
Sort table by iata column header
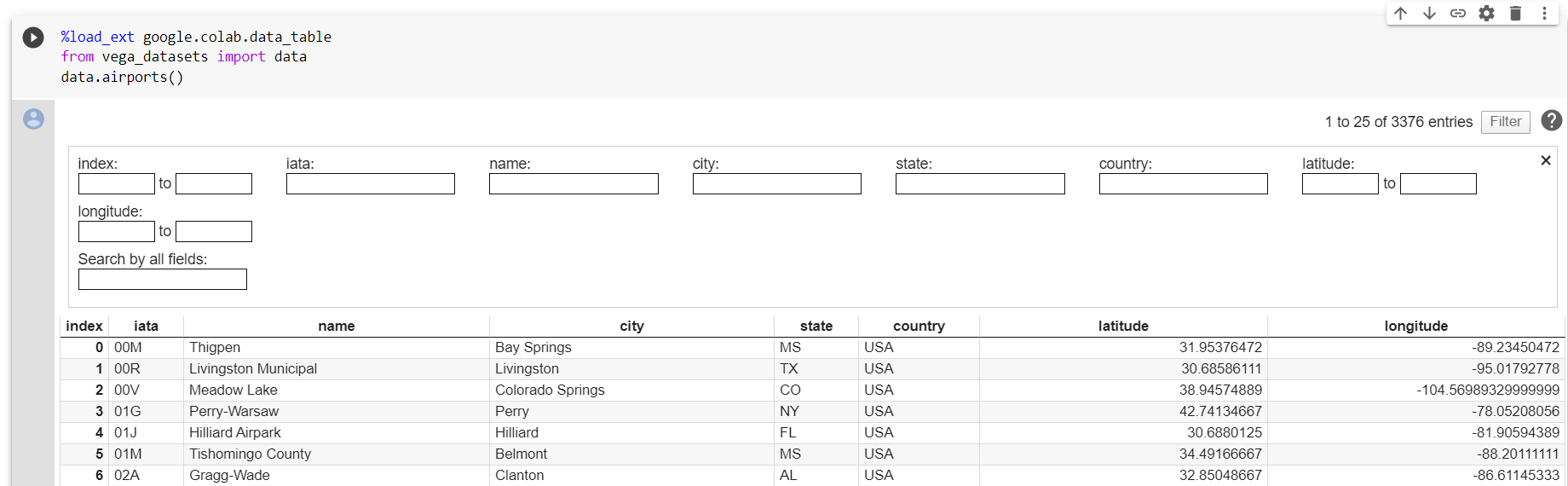146,326
